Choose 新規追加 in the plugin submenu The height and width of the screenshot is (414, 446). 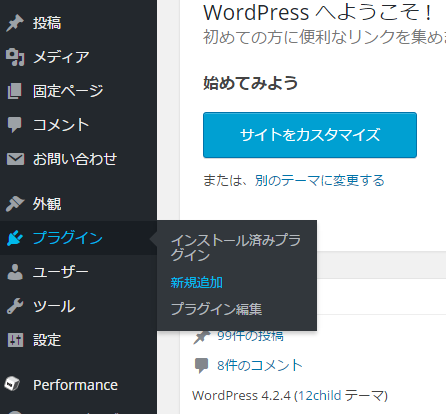(197, 282)
